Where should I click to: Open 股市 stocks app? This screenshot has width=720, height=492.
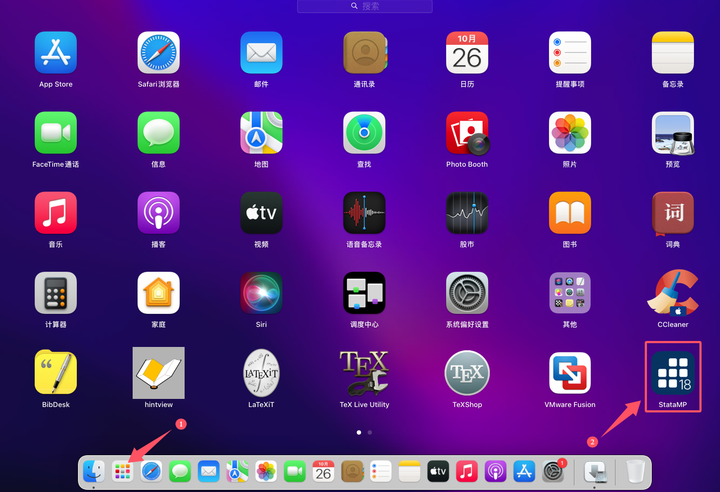click(x=467, y=213)
